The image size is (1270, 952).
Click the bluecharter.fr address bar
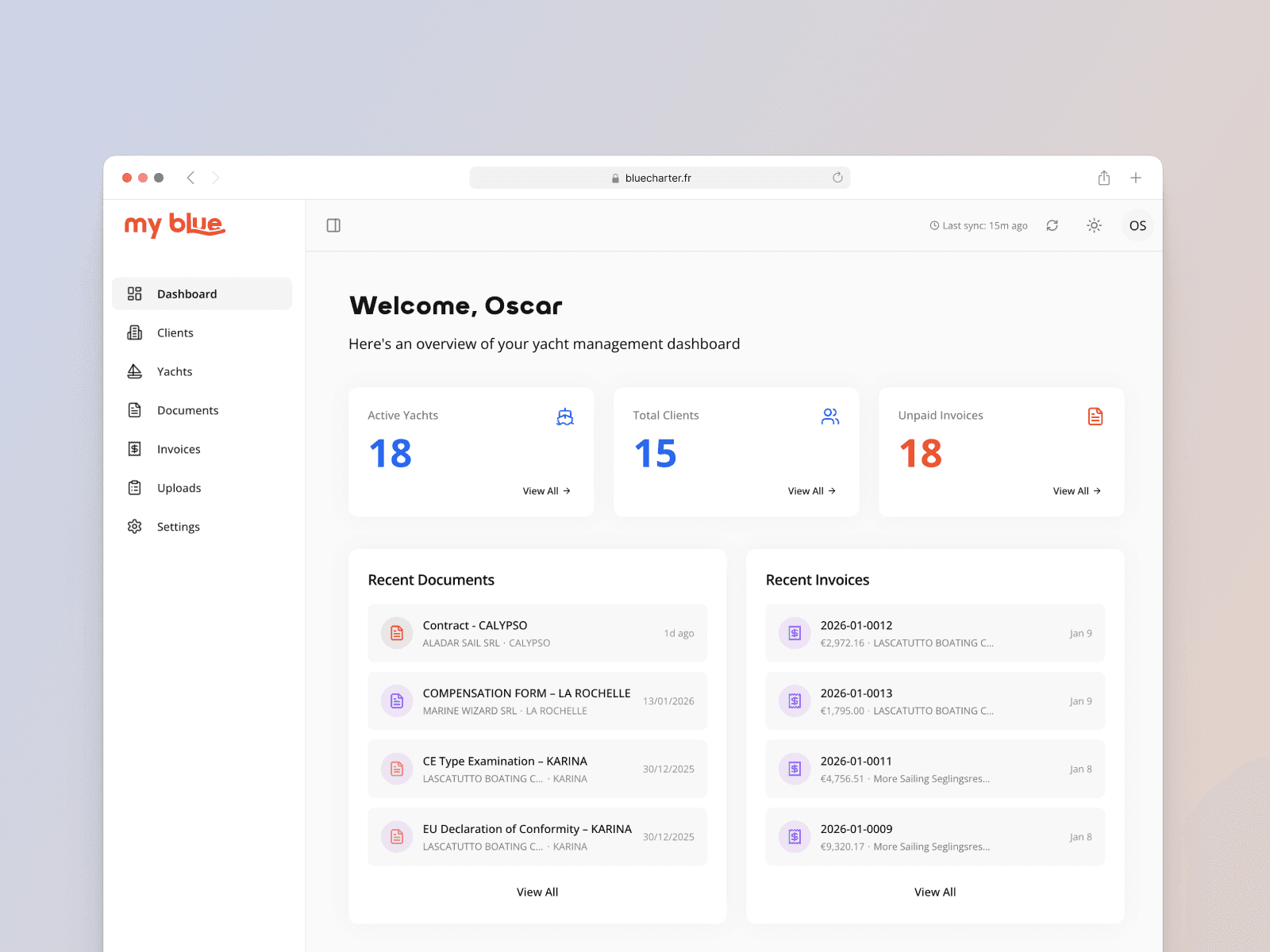coord(660,178)
